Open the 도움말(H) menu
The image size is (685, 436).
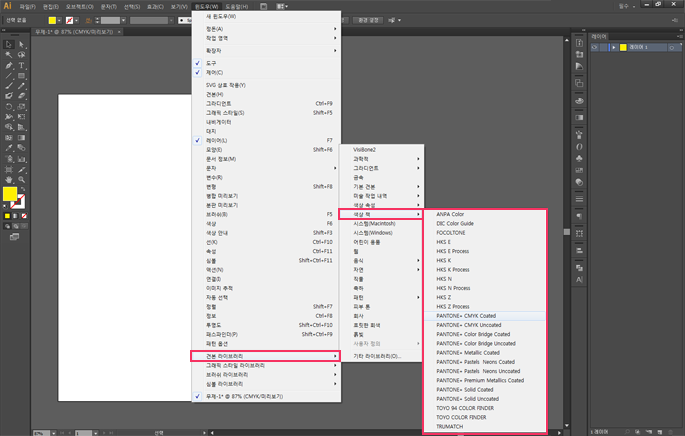pos(237,7)
